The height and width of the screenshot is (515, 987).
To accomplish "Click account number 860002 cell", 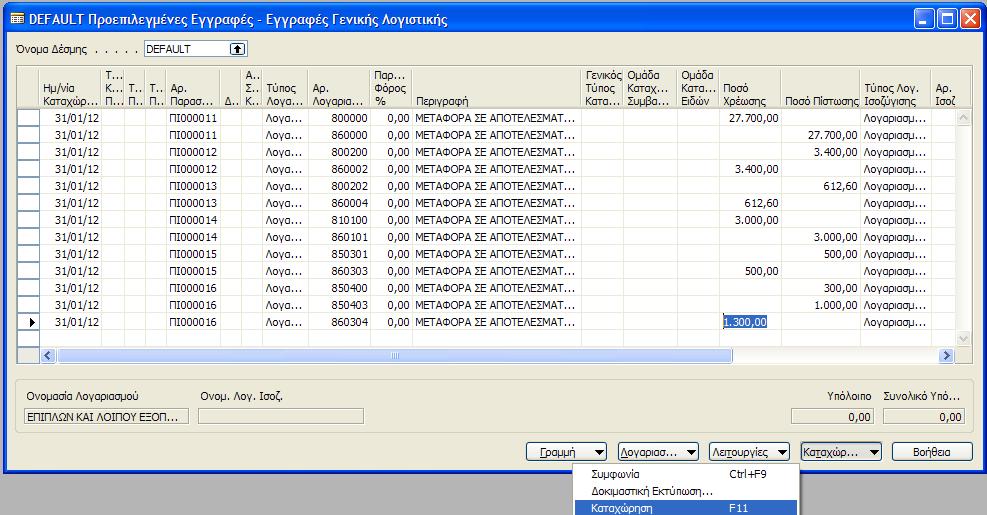I will coord(339,169).
